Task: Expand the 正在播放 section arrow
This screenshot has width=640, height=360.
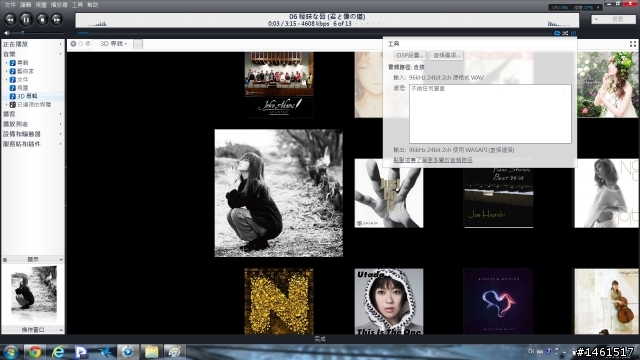Action: tap(60, 44)
